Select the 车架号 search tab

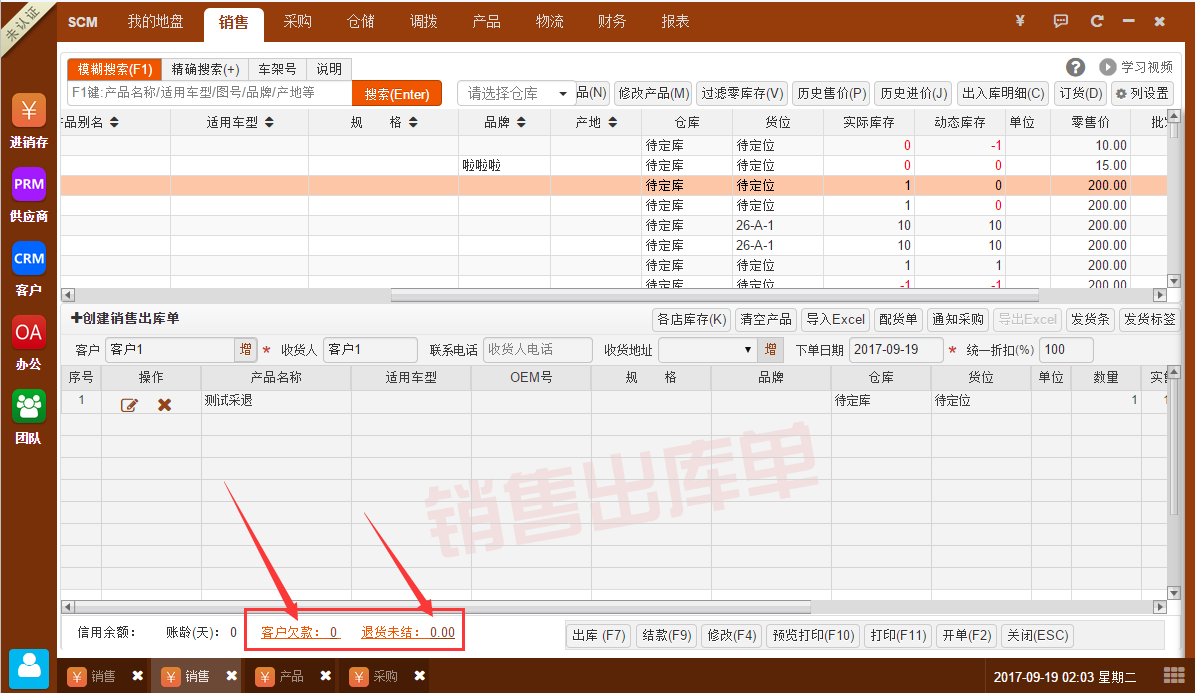pos(277,69)
